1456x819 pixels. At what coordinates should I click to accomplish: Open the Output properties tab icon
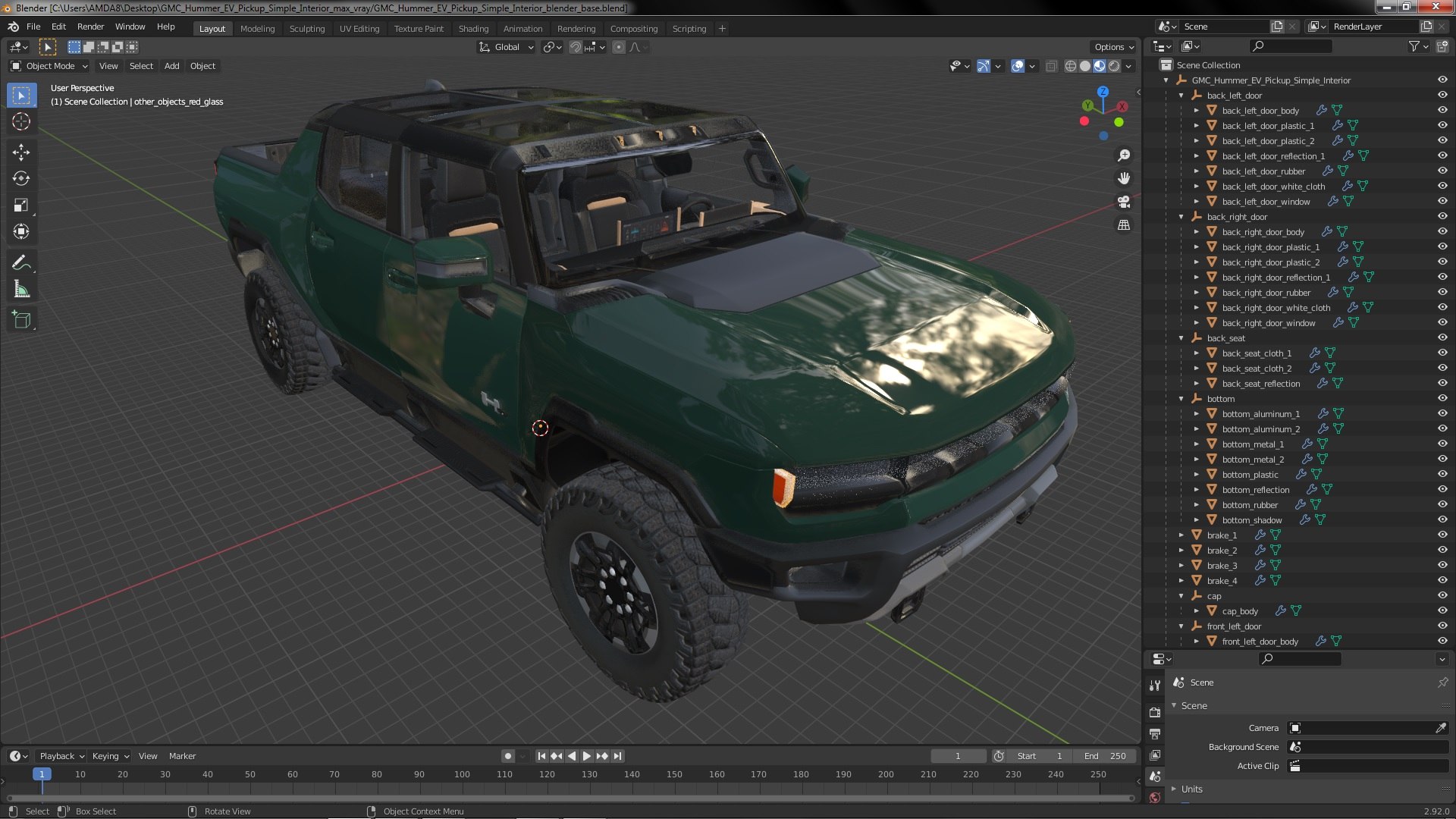click(1155, 734)
